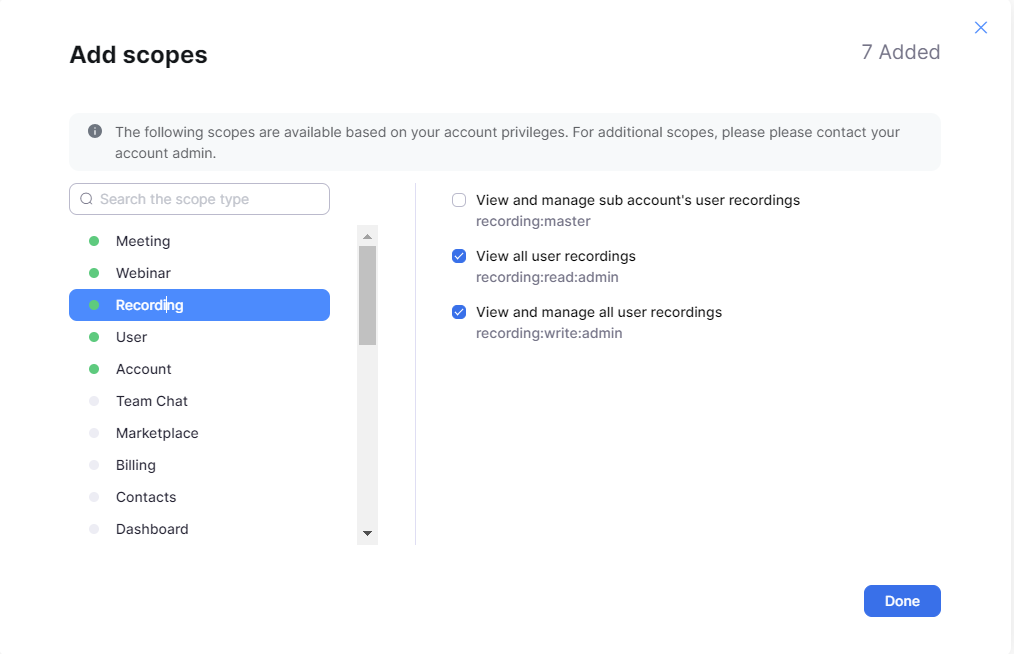This screenshot has width=1014, height=654.
Task: Click the scope list scrollbar thumb
Action: (367, 295)
